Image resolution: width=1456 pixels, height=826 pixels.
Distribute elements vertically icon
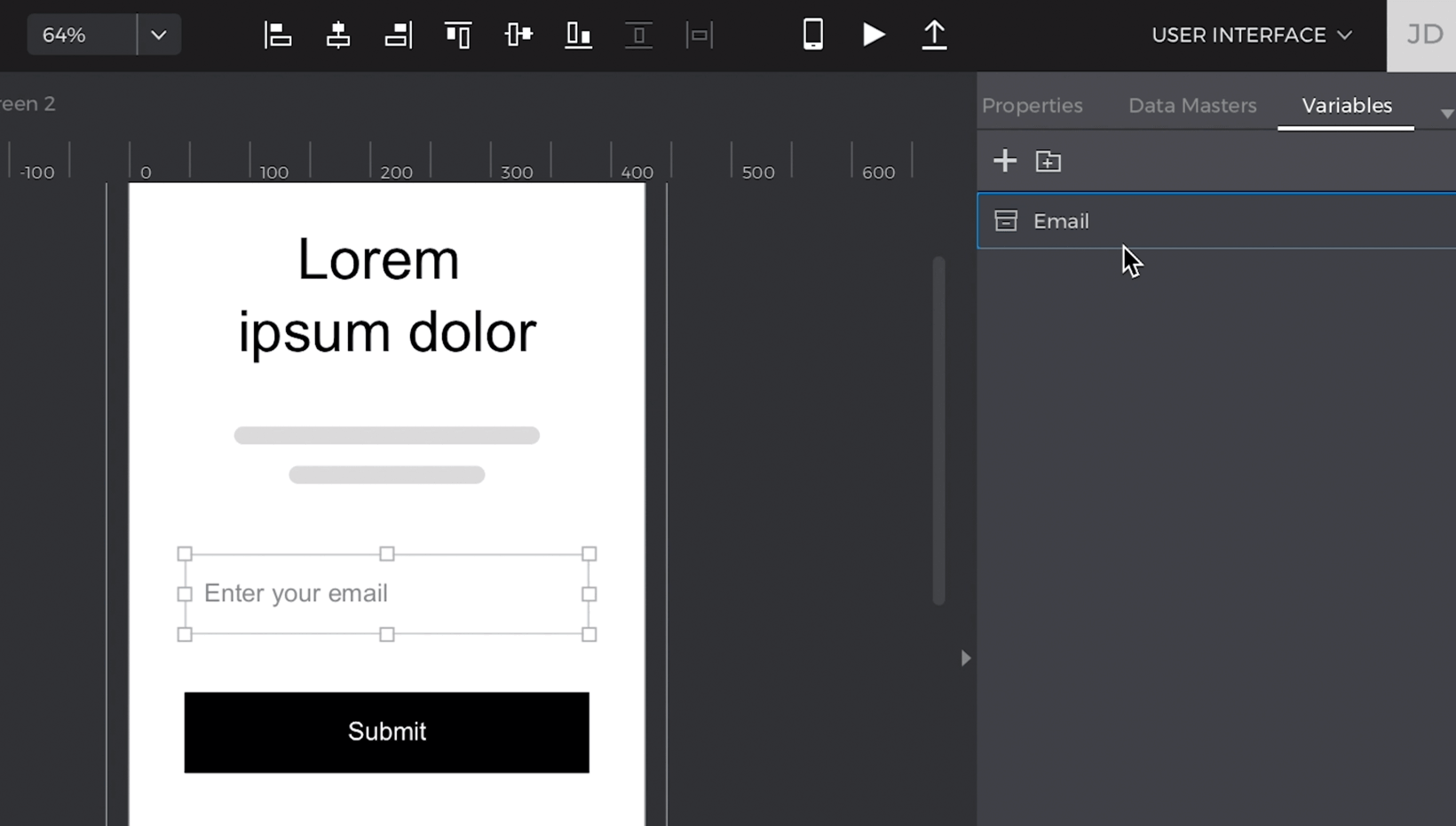click(638, 35)
